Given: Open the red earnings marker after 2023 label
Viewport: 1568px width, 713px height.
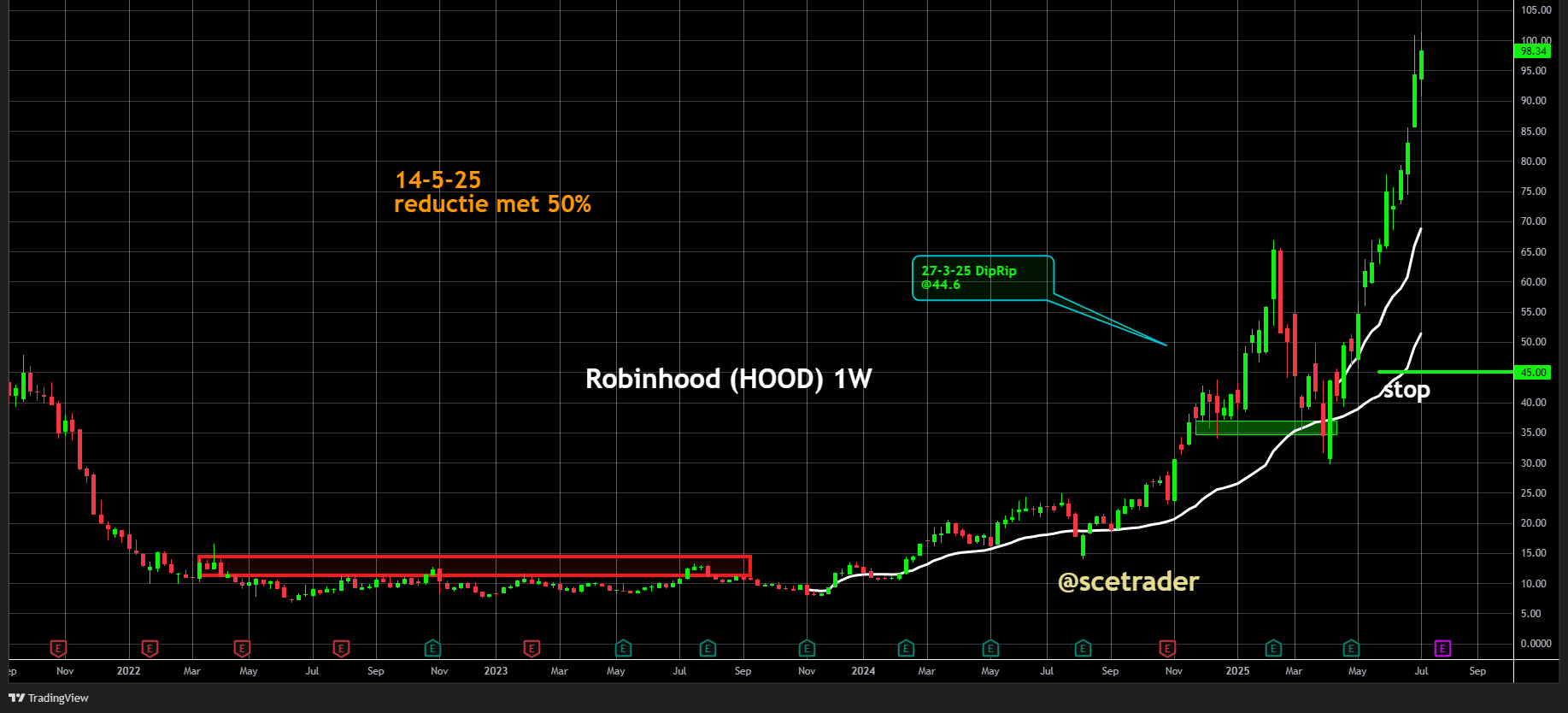Looking at the screenshot, I should click(531, 649).
